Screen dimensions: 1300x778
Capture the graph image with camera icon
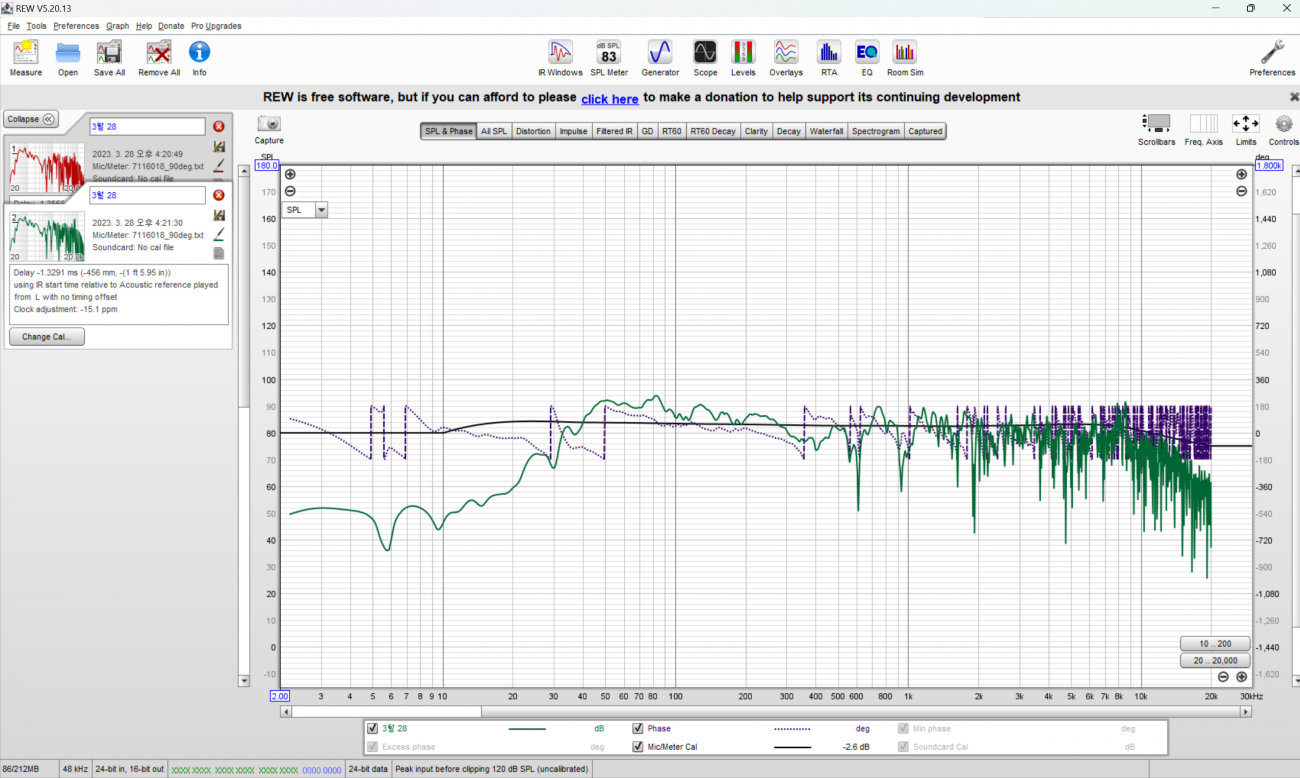(269, 124)
